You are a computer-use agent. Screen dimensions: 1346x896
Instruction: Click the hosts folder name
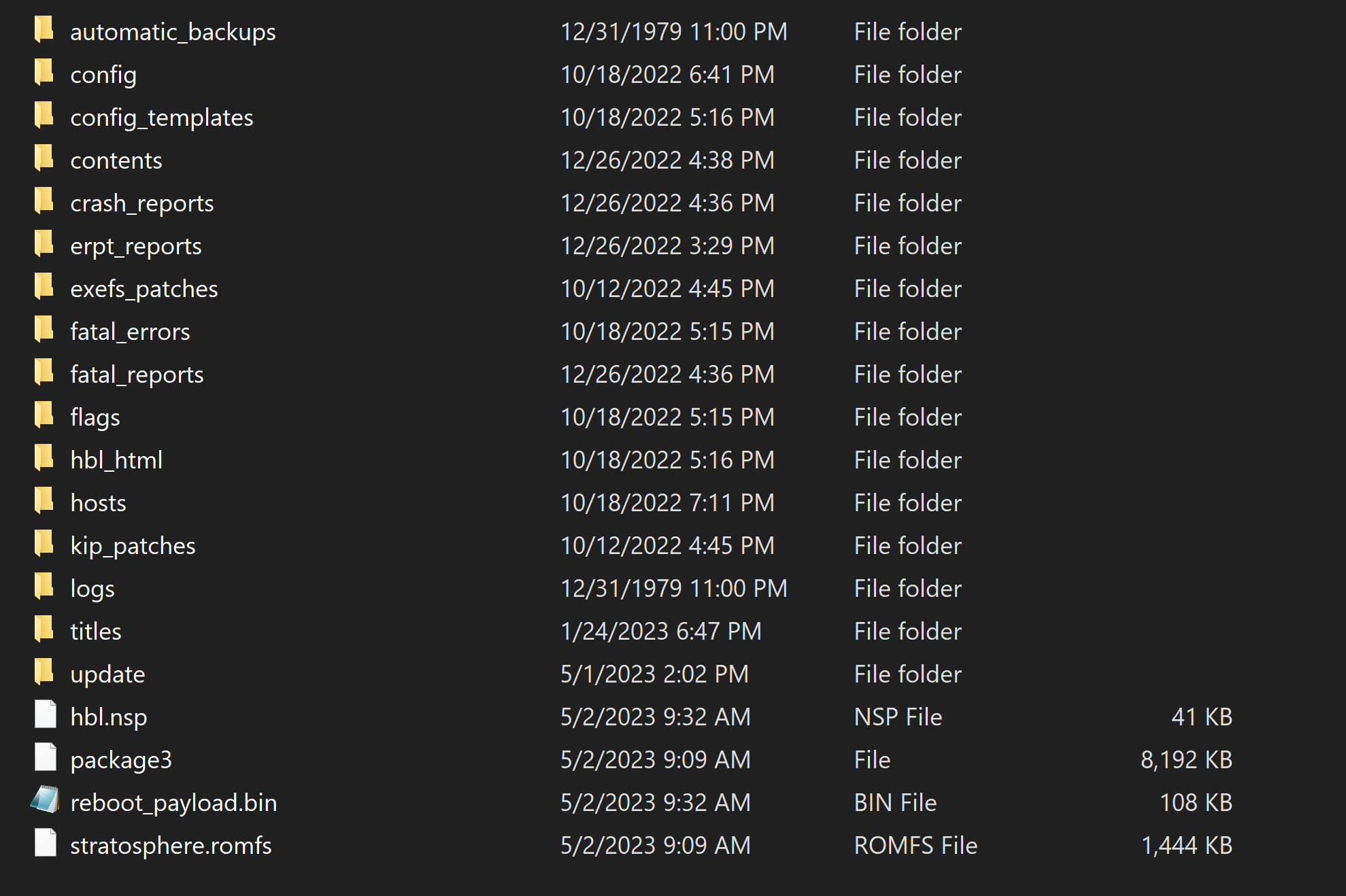[99, 503]
